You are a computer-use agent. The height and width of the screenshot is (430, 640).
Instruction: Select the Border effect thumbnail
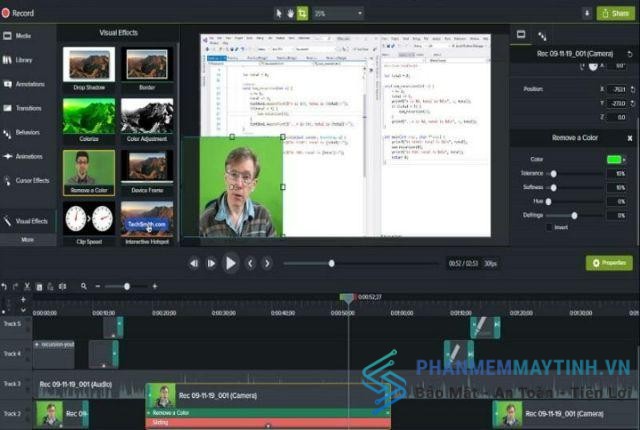[x=147, y=69]
